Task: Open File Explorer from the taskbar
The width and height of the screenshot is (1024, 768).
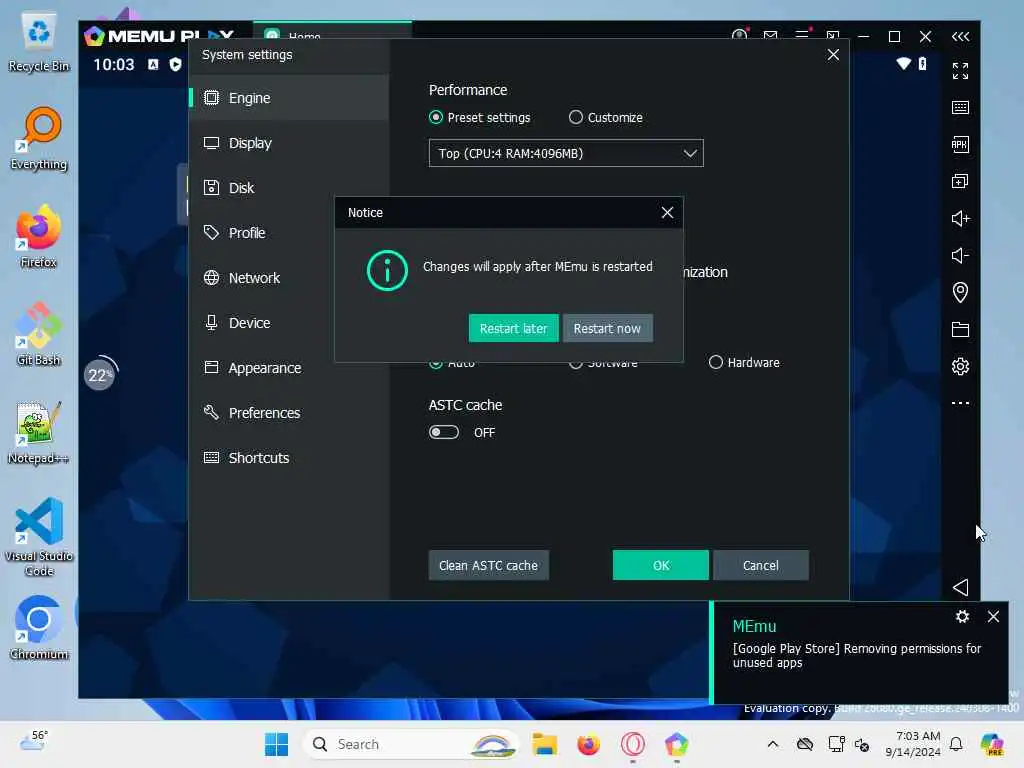Action: 544,744
